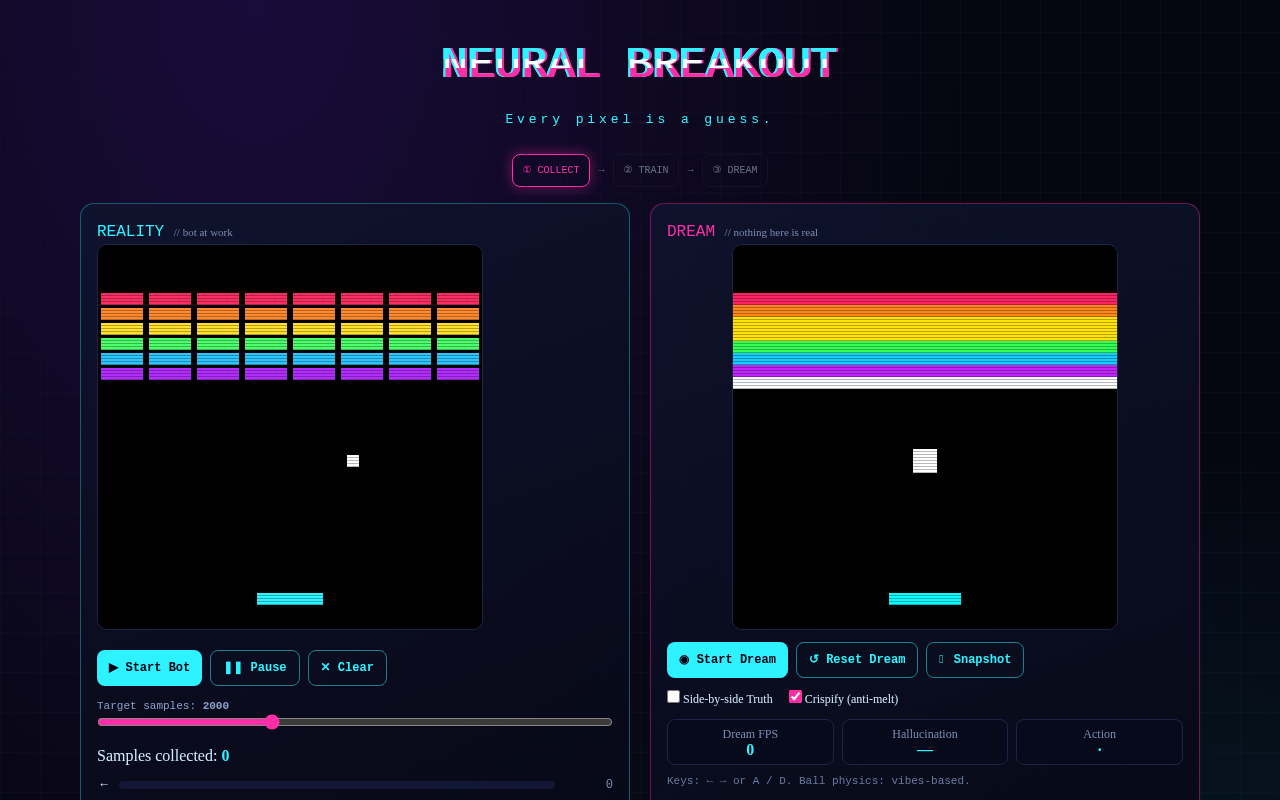Click the DREAM panel heading
The image size is (1280, 800).
pos(691,232)
